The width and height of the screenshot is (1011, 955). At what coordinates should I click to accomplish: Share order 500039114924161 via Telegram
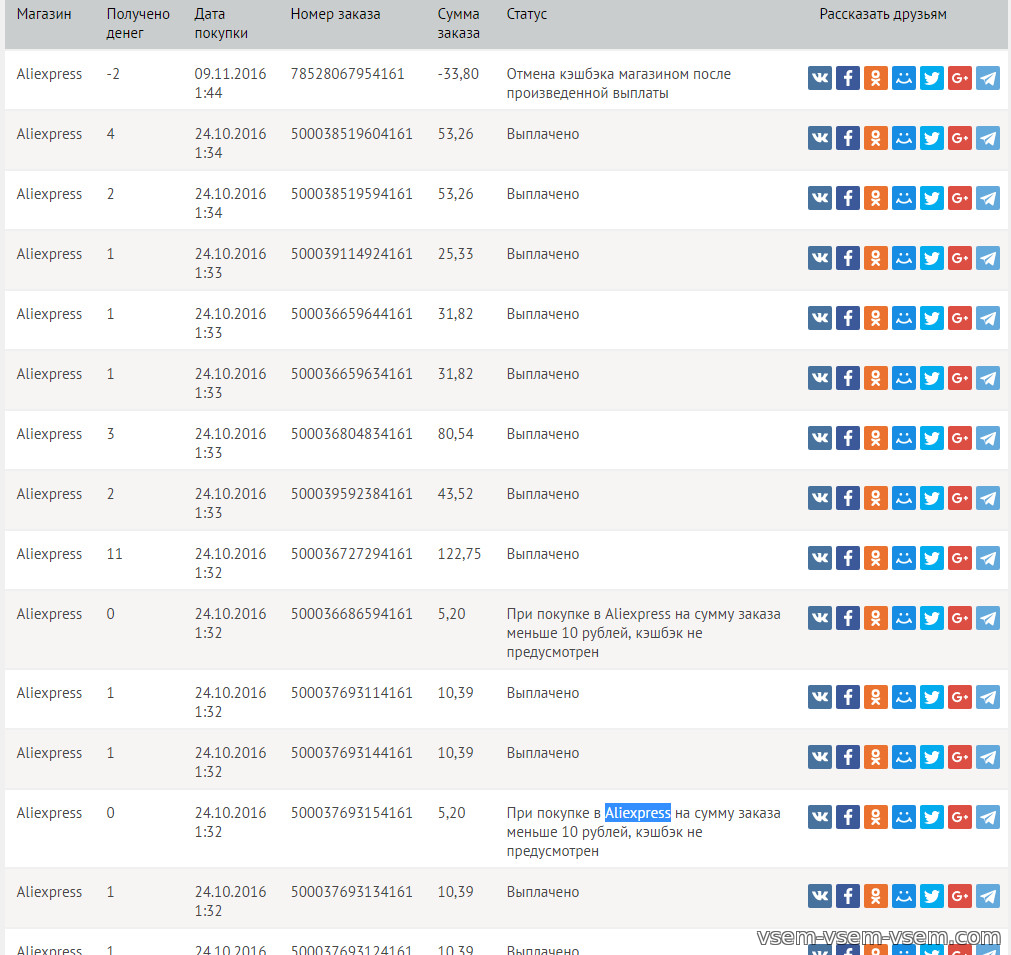pyautogui.click(x=987, y=258)
